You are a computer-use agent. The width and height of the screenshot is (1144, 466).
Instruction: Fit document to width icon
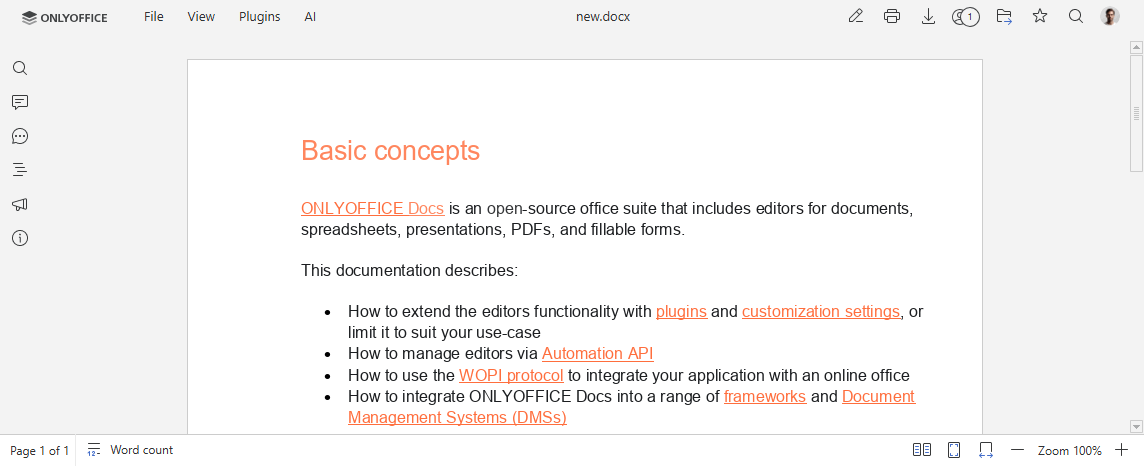(x=986, y=450)
